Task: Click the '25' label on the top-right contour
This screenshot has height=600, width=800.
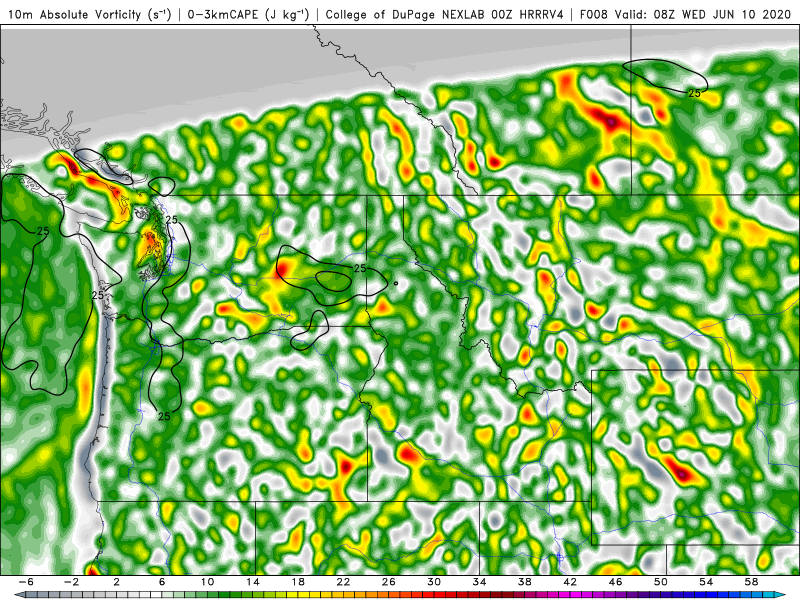Action: 694,93
